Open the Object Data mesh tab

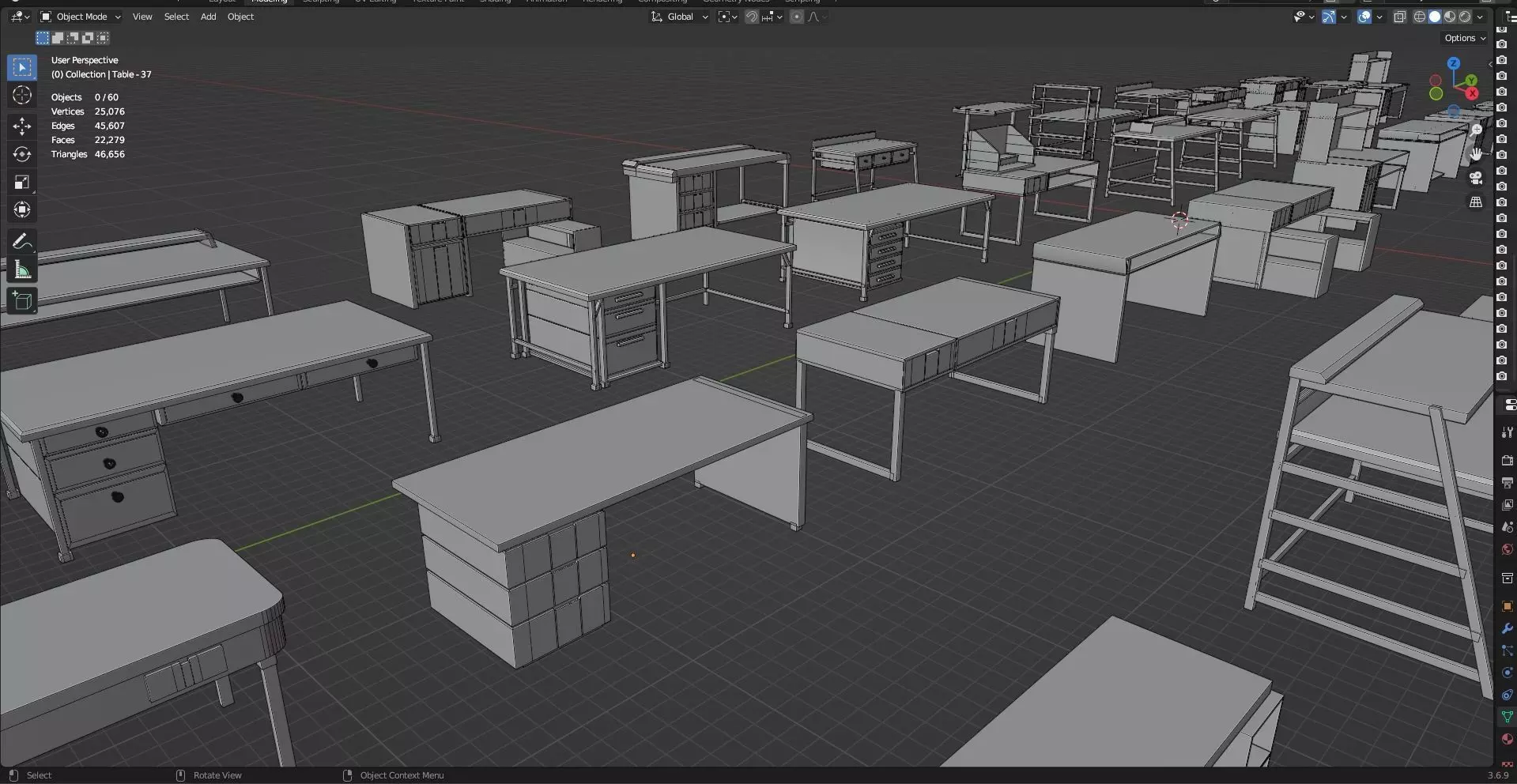(x=1508, y=717)
